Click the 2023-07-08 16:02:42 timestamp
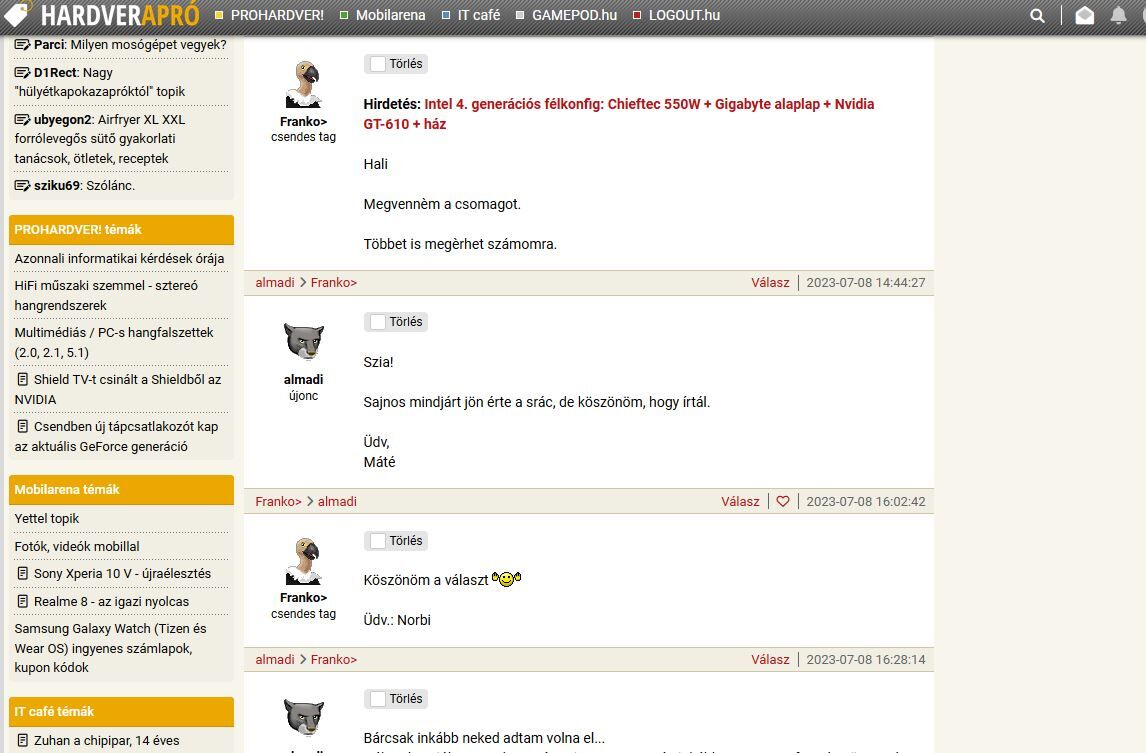The image size is (1146, 753). click(865, 502)
